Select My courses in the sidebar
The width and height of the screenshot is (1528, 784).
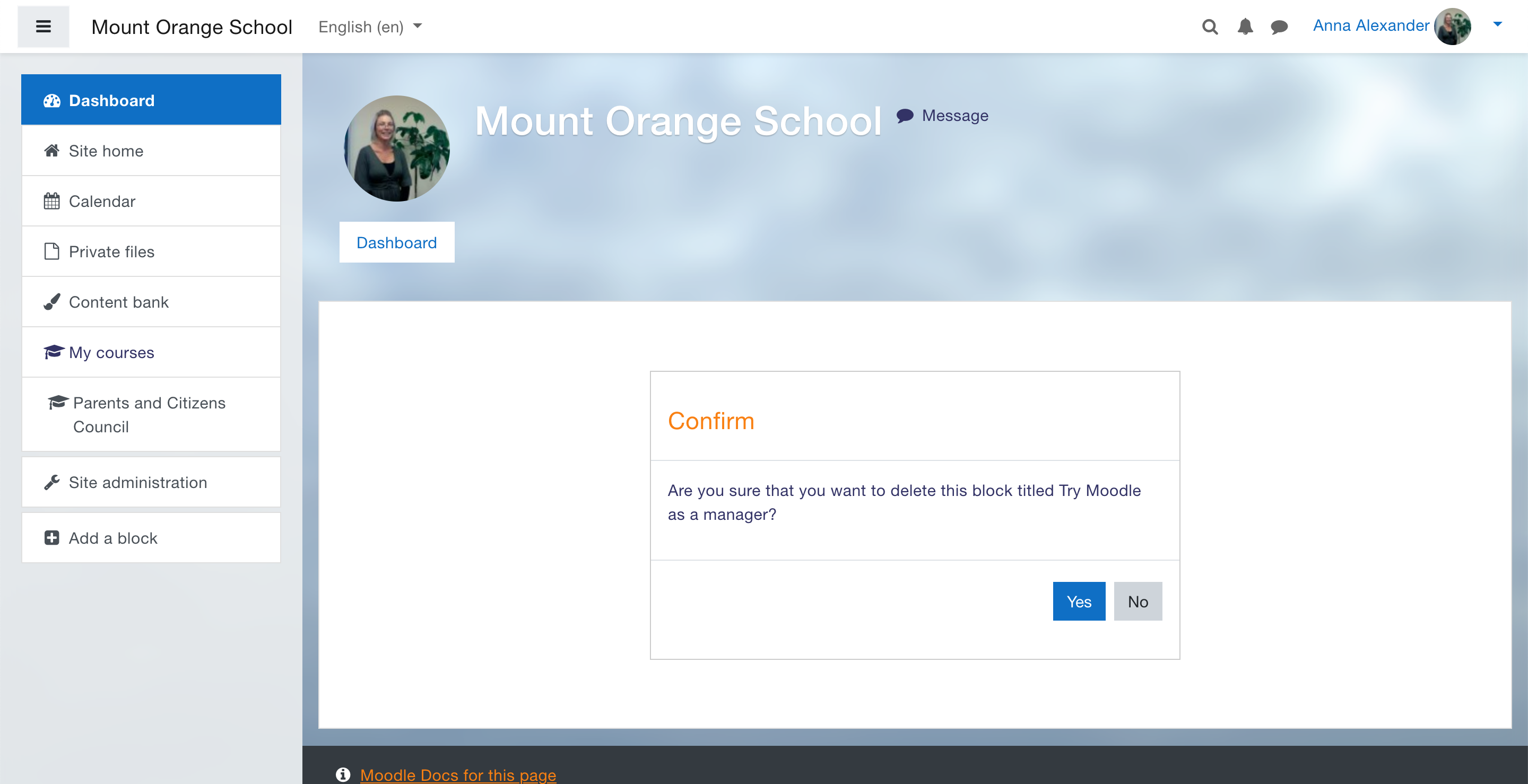[151, 352]
